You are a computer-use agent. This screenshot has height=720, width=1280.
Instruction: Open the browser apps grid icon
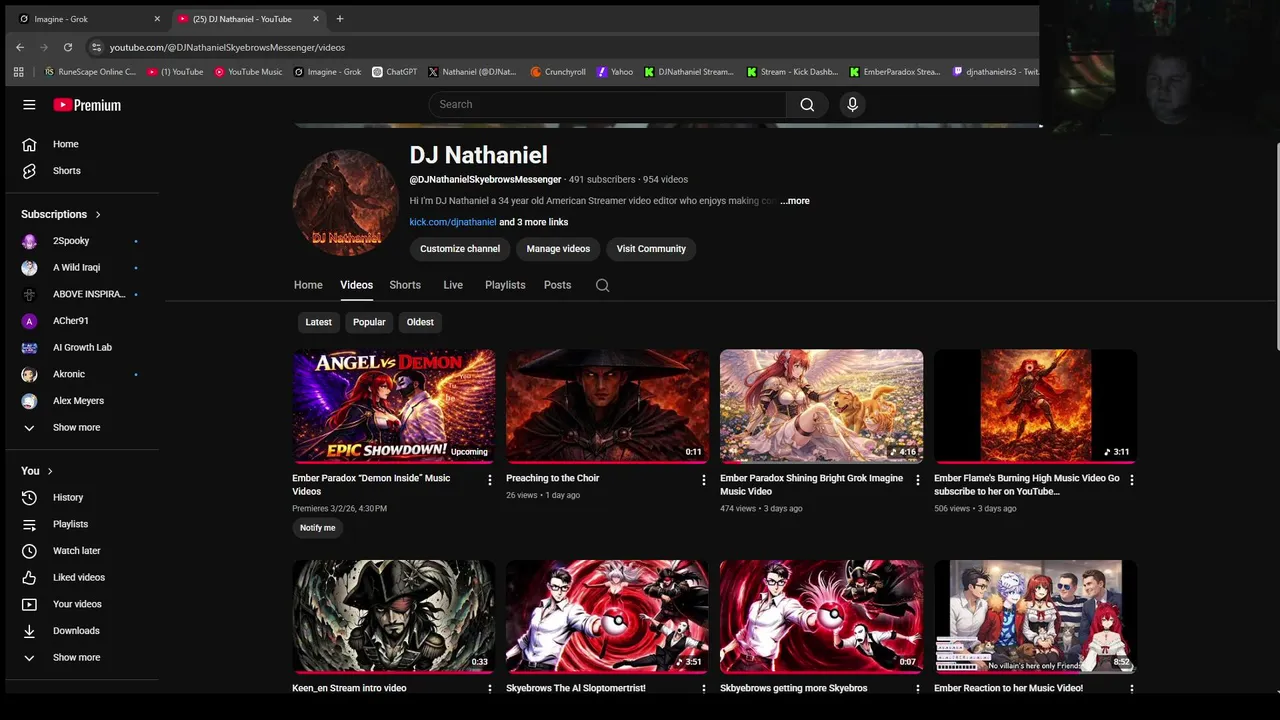18,72
